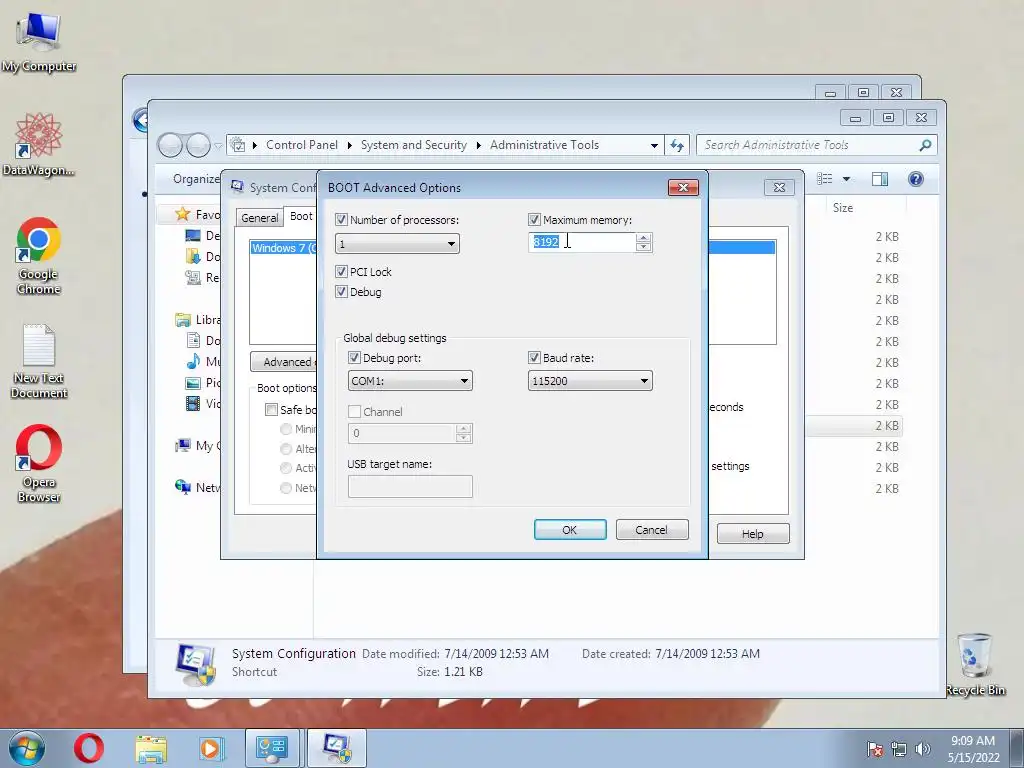Toggle Debug port checkbox

pos(354,357)
